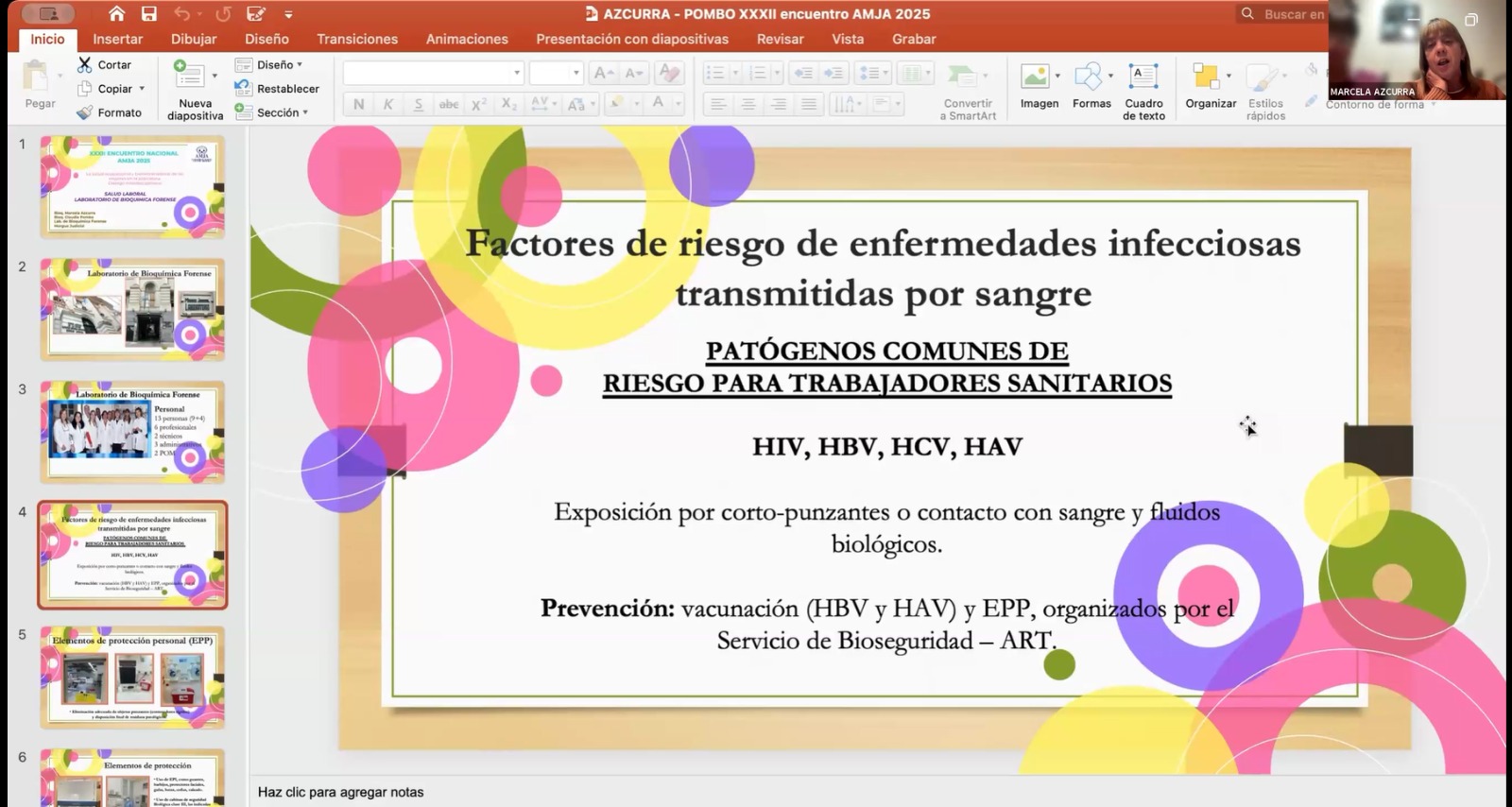Decrease the list indent level
1512x807 pixels.
click(x=803, y=73)
